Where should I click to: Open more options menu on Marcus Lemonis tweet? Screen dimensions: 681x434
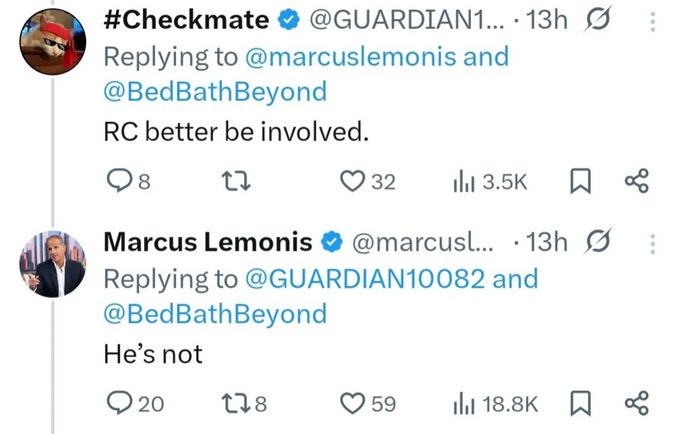click(652, 244)
